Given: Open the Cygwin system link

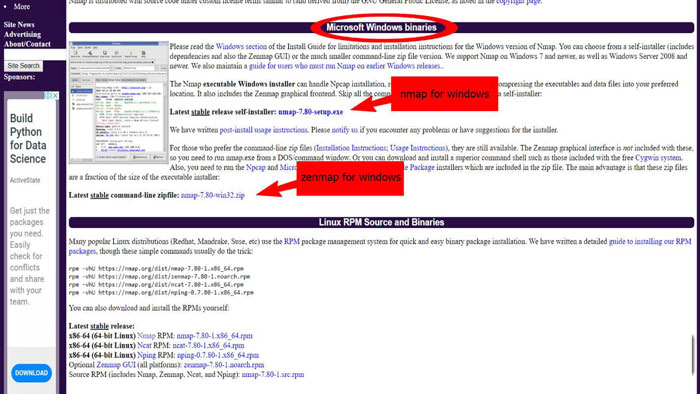Looking at the screenshot, I should click(658, 158).
